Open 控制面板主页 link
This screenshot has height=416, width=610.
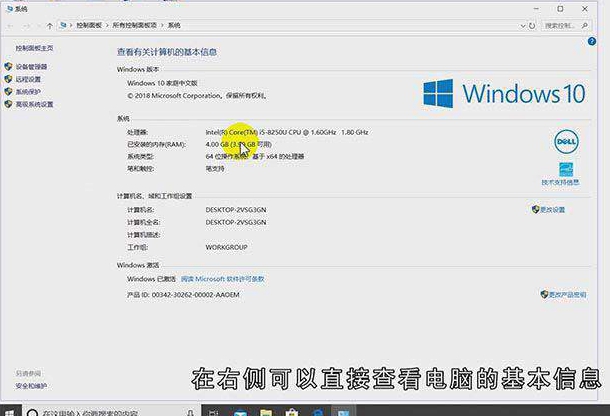point(34,48)
